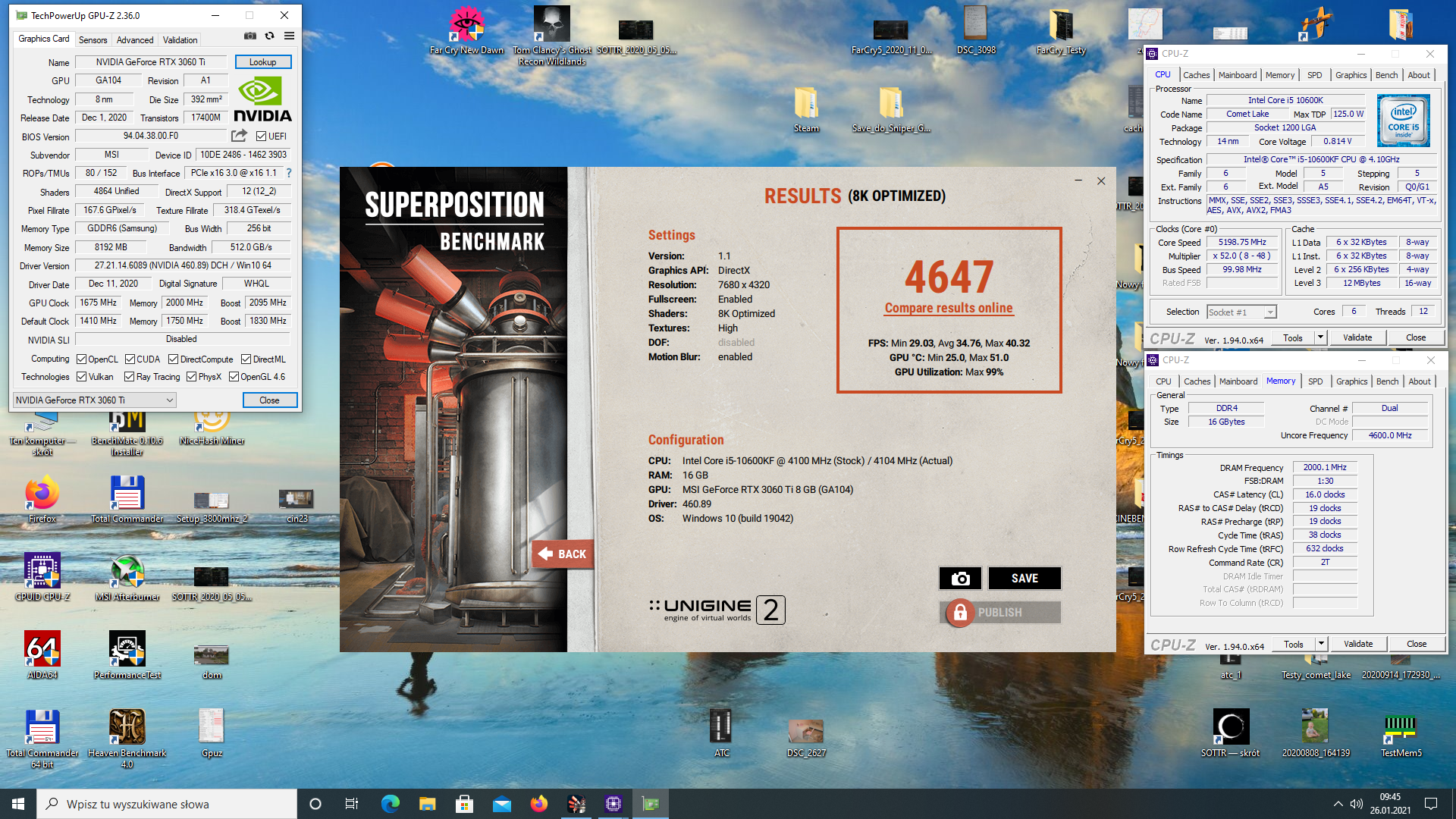The width and height of the screenshot is (1456, 819).
Task: Toggle the CUDA checkbox
Action: click(x=130, y=359)
